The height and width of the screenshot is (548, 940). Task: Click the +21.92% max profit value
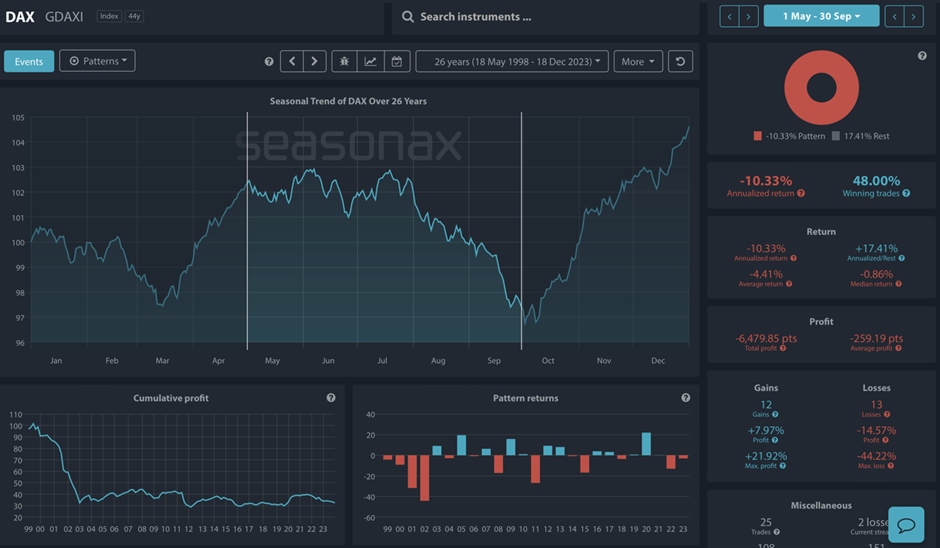pos(766,456)
